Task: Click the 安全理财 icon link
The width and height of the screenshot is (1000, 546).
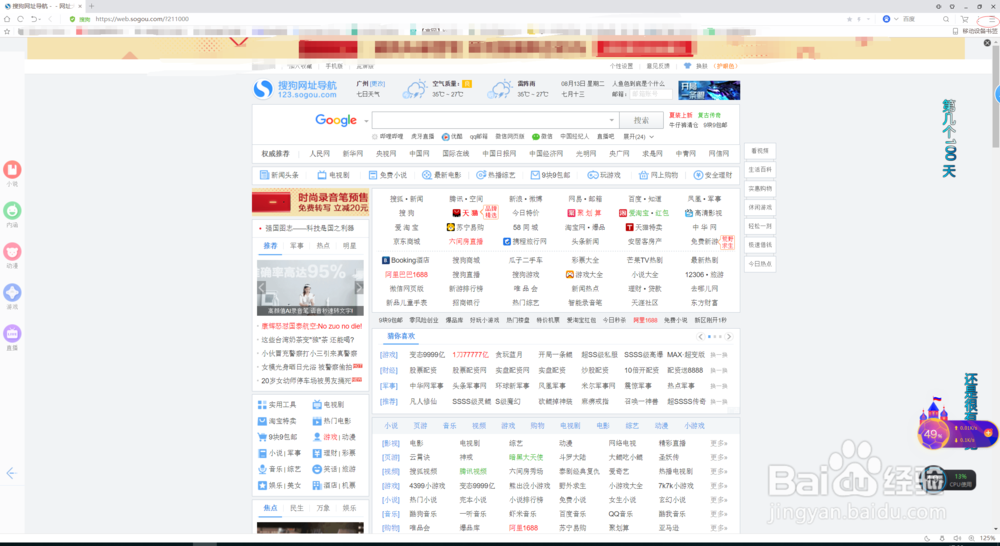Action: (698, 175)
